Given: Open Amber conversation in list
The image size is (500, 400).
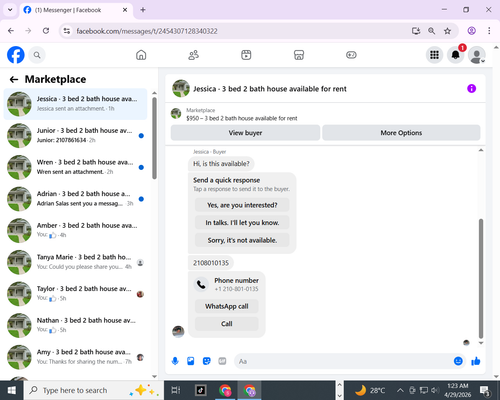Looking at the screenshot, I should point(75,231).
